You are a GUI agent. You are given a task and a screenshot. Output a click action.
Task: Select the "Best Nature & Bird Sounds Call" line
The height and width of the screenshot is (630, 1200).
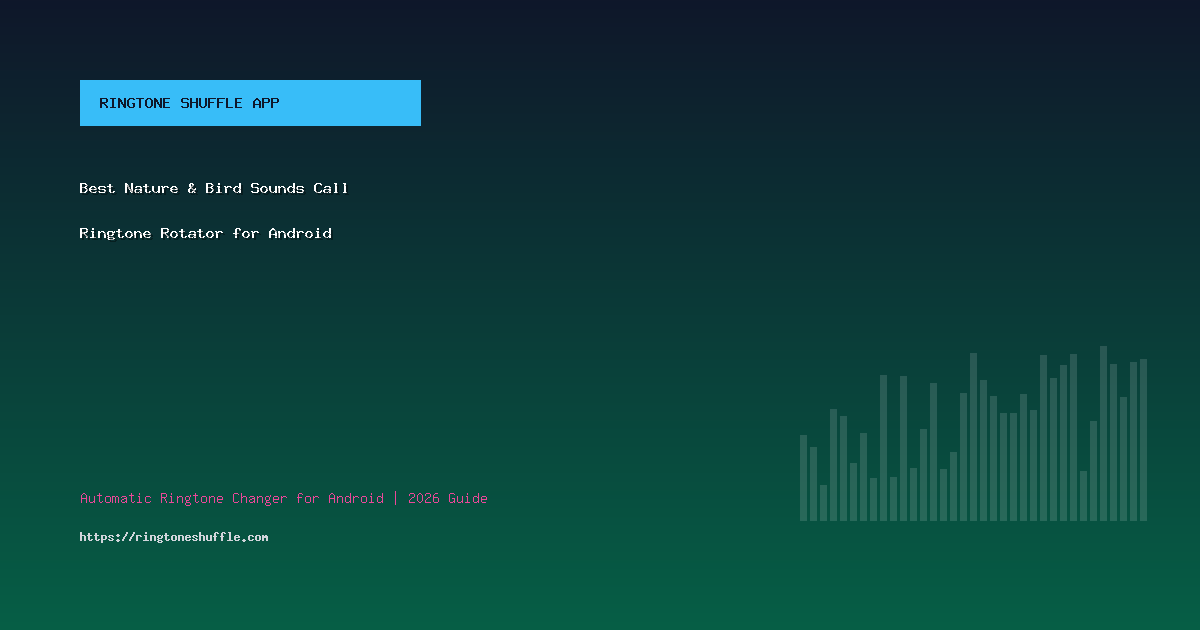[214, 188]
